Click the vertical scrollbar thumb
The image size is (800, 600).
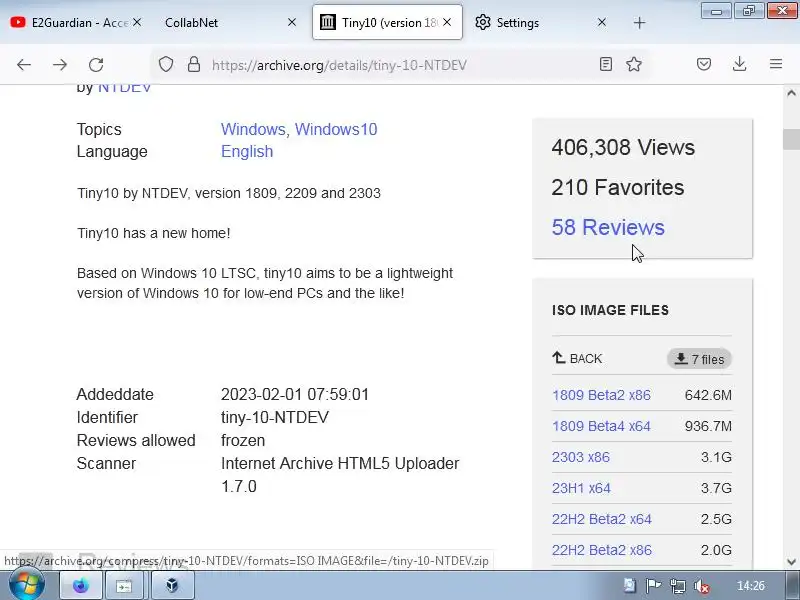(x=791, y=139)
